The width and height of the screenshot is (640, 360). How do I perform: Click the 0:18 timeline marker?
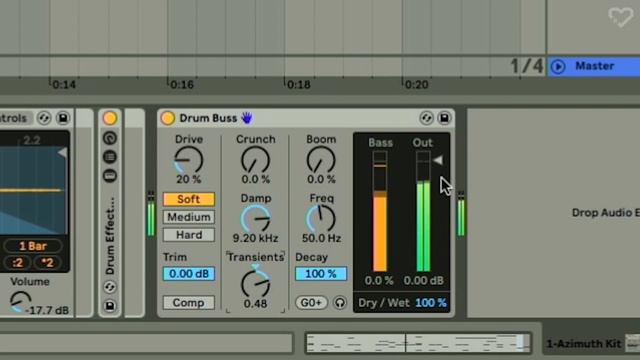(299, 84)
